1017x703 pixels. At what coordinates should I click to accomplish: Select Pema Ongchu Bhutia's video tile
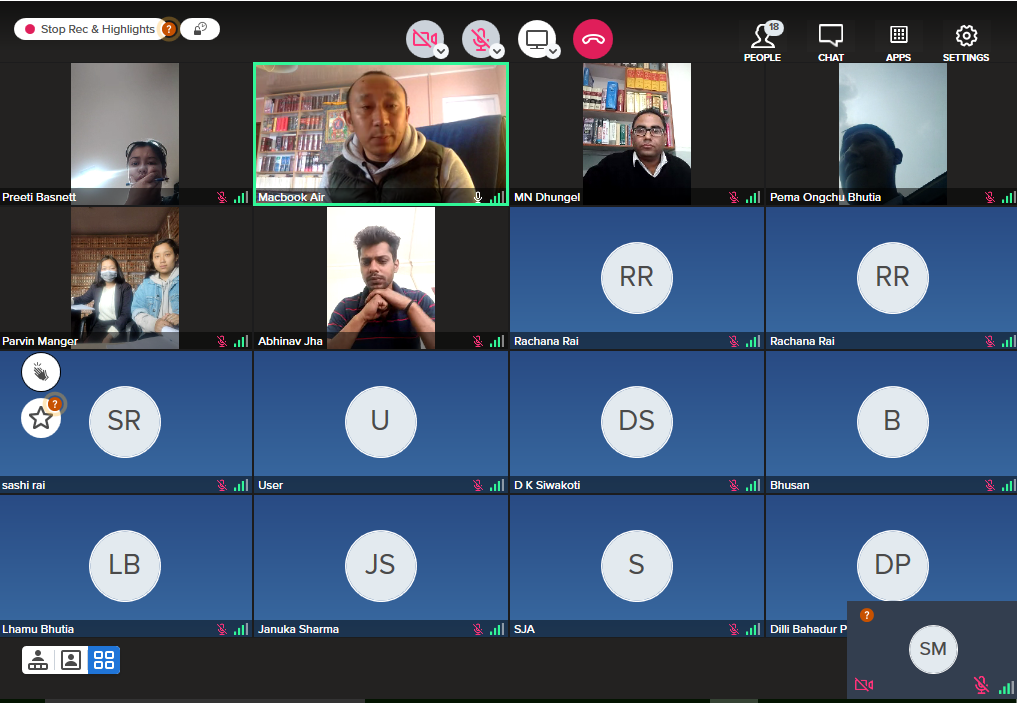[892, 134]
